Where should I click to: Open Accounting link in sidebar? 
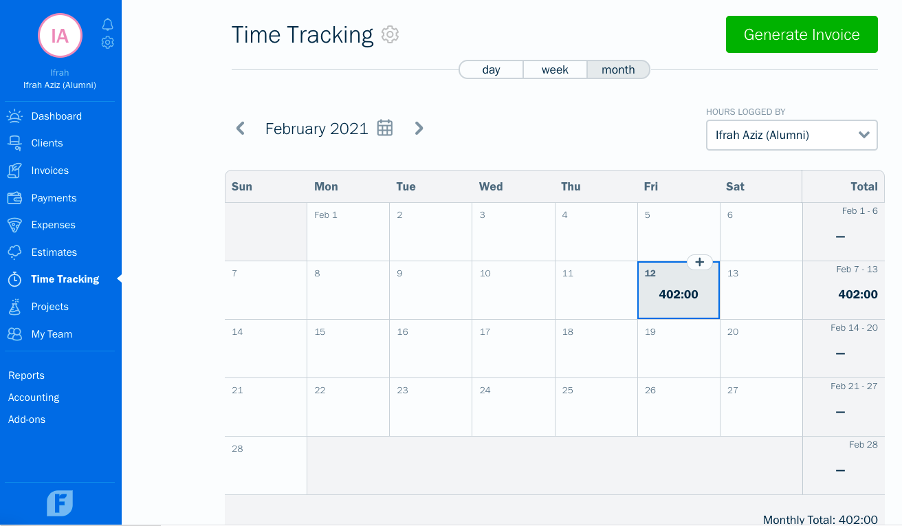point(33,398)
